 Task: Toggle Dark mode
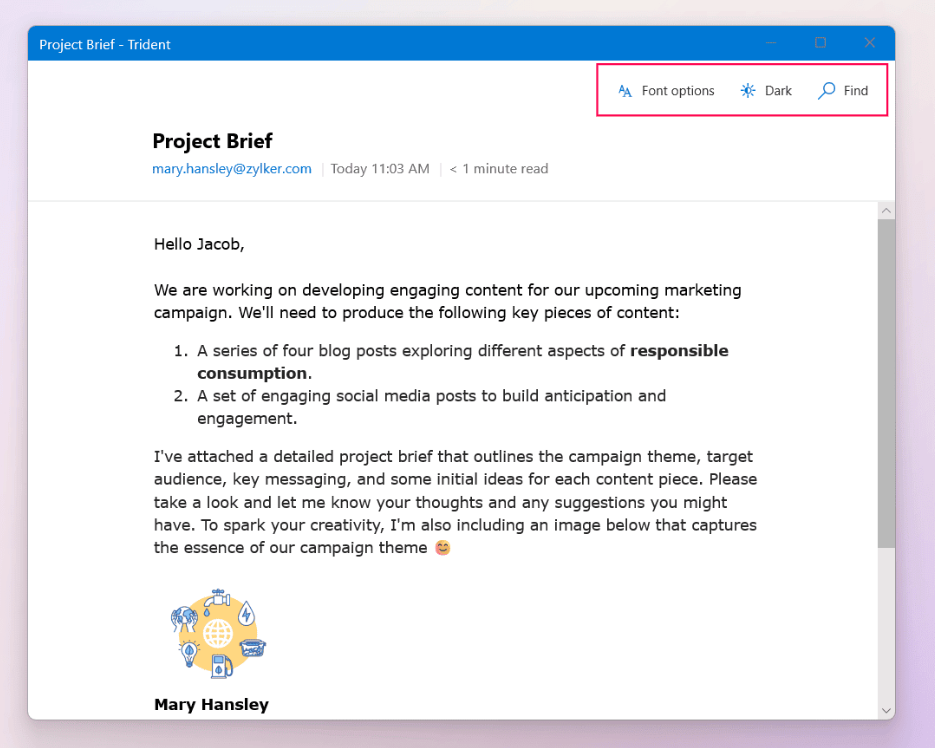tap(766, 91)
